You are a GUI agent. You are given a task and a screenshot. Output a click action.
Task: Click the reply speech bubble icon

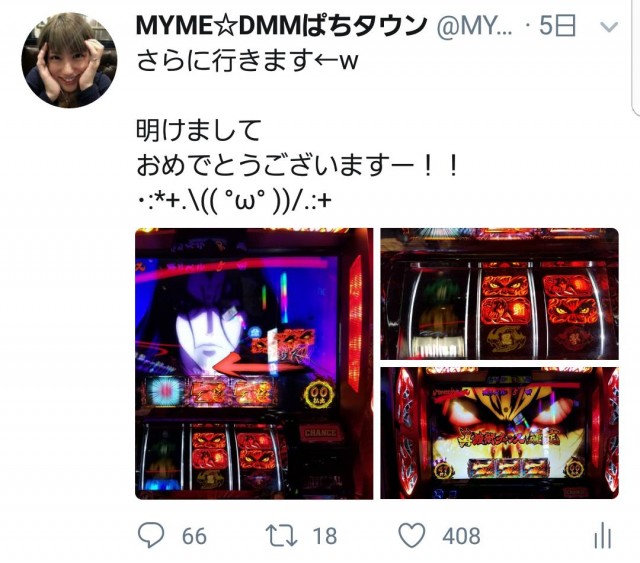(151, 535)
